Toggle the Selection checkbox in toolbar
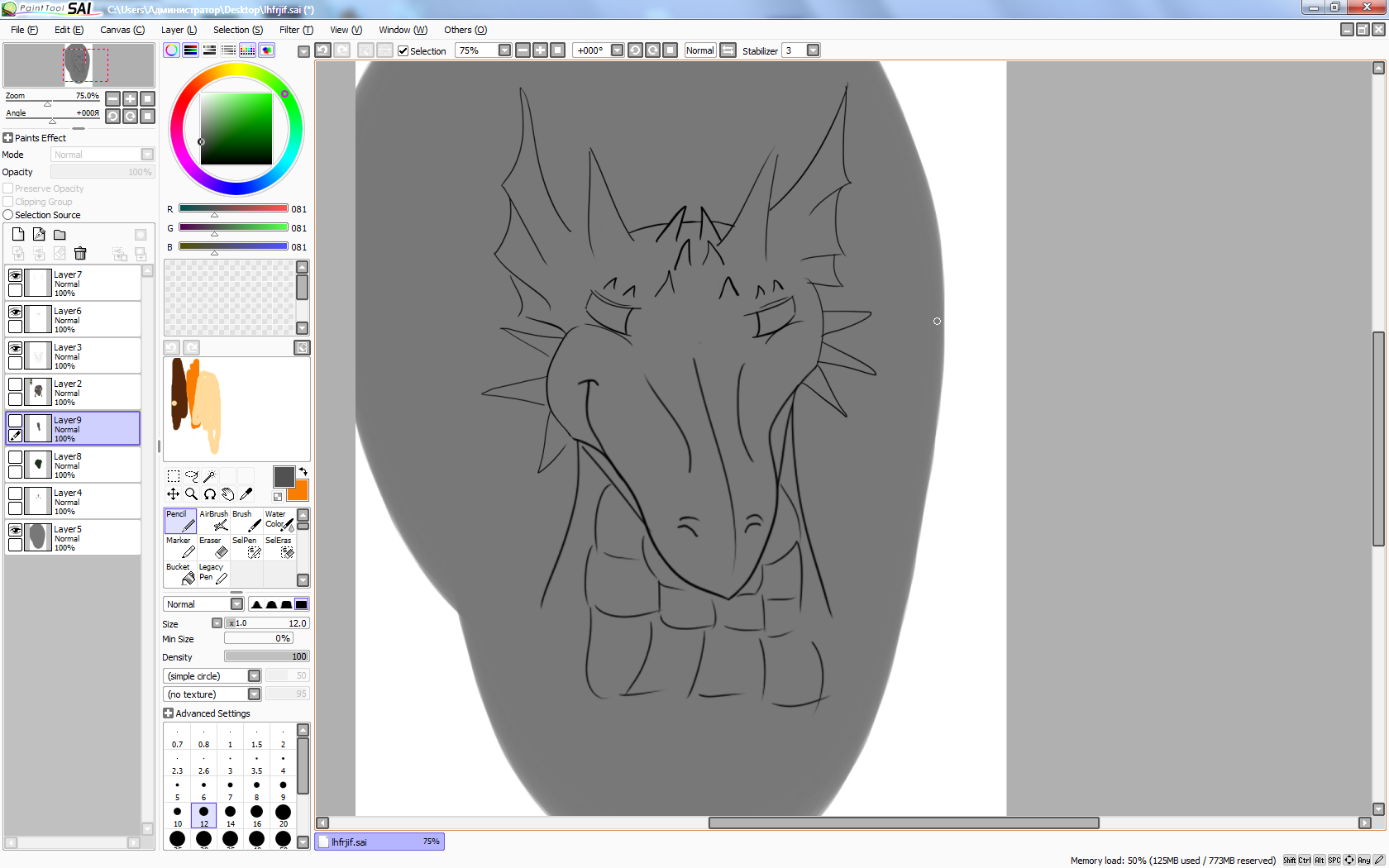This screenshot has height=868, width=1389. (403, 51)
